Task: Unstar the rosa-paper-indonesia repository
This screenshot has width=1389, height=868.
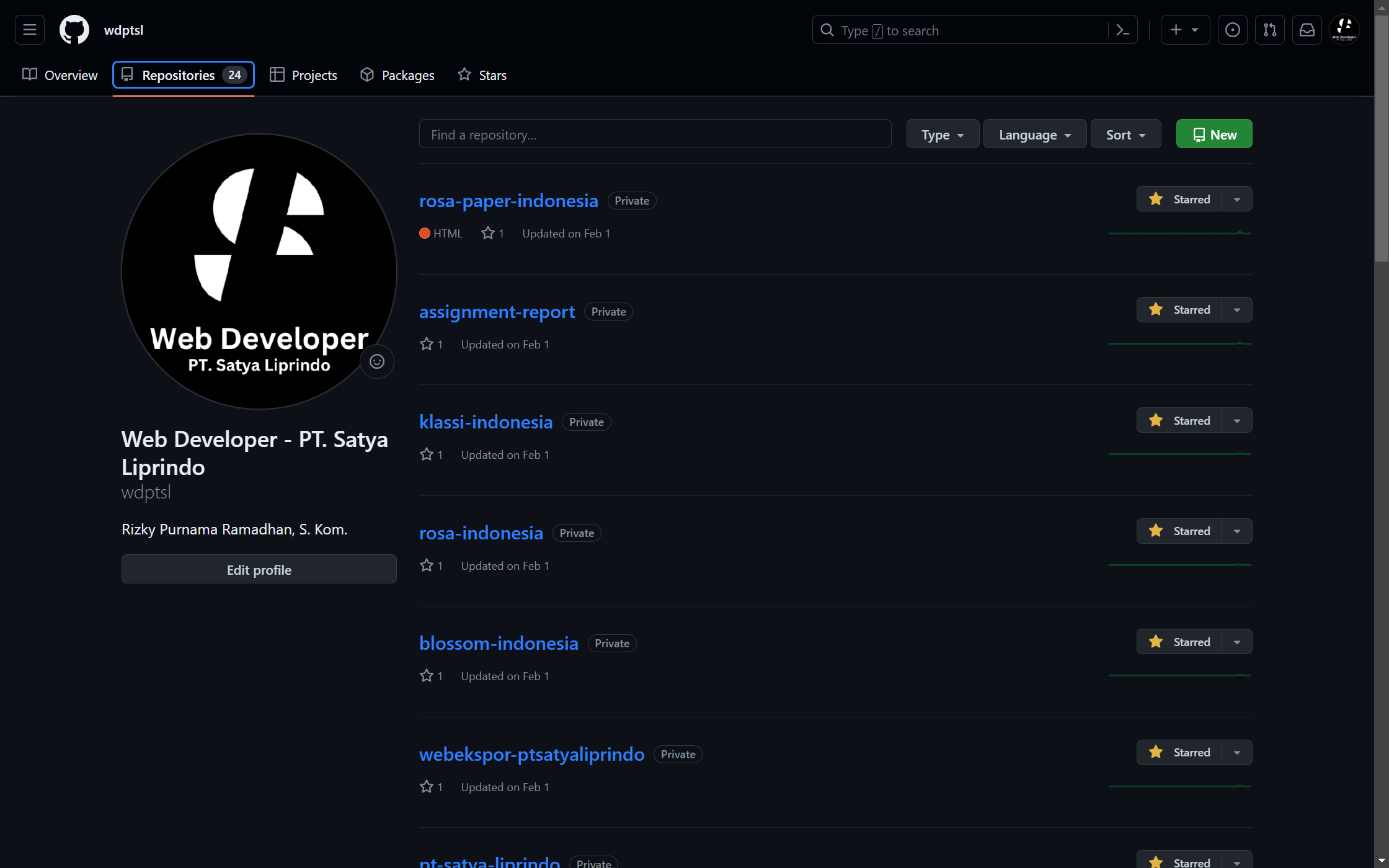Action: coord(1179,199)
